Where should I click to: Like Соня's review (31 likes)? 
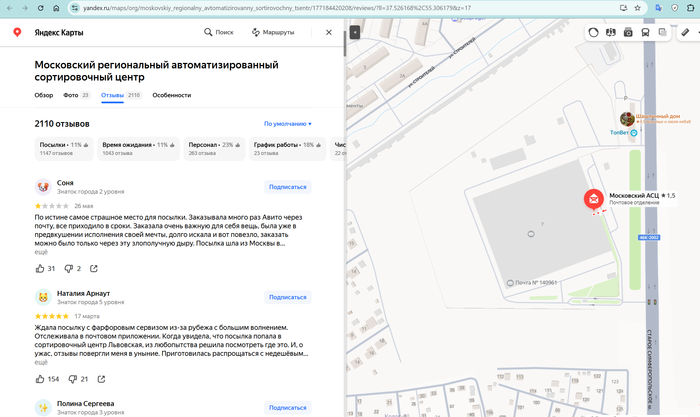[x=45, y=268]
